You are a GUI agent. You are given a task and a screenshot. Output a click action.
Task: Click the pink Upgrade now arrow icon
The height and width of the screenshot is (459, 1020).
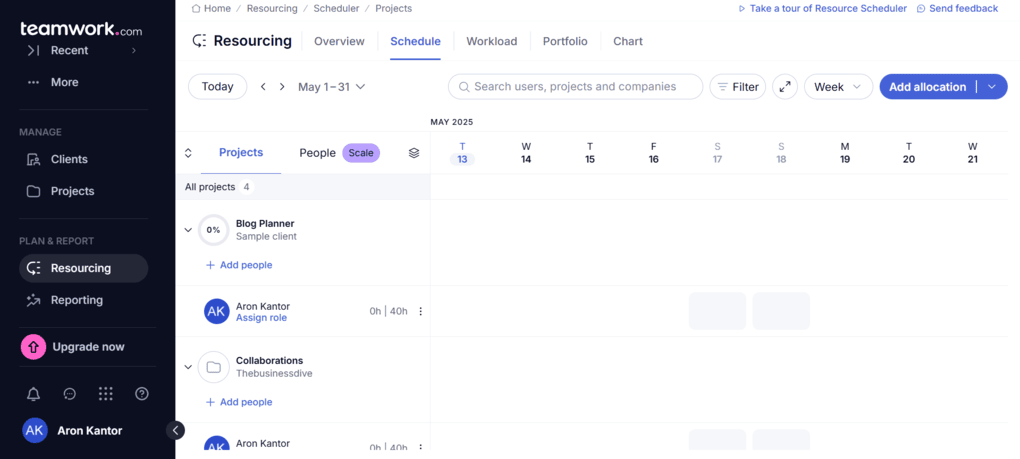(33, 347)
